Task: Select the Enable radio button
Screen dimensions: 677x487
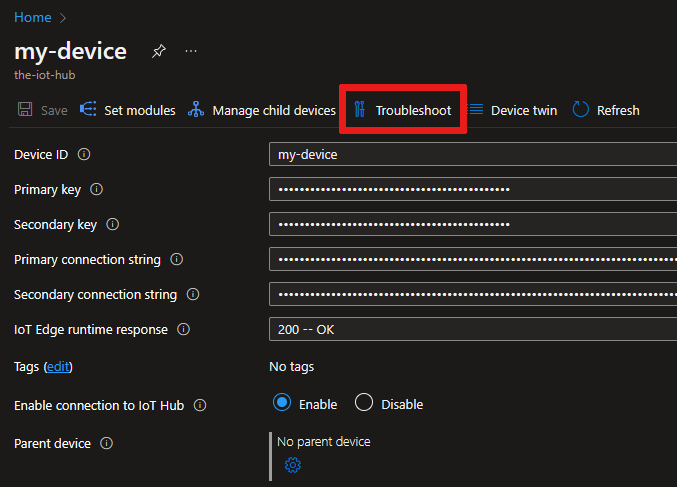Action: pos(282,404)
